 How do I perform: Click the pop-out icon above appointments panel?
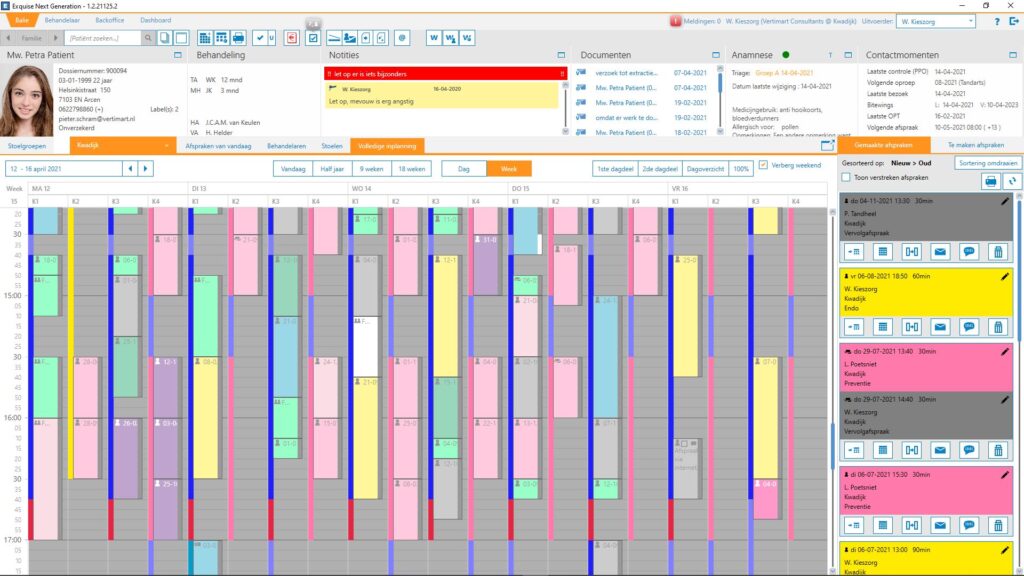point(827,146)
